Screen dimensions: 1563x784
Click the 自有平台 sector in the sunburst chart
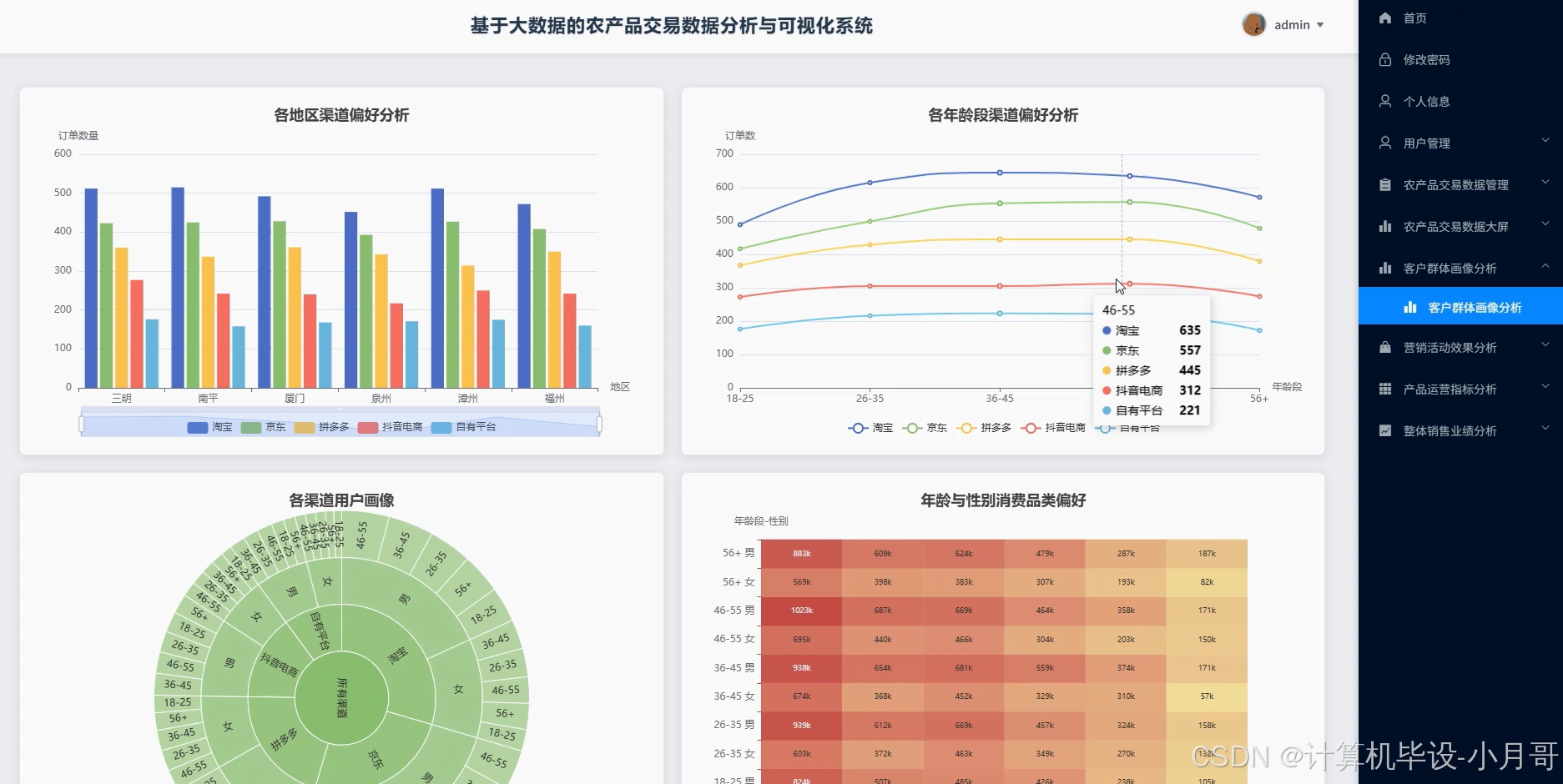coord(320,631)
